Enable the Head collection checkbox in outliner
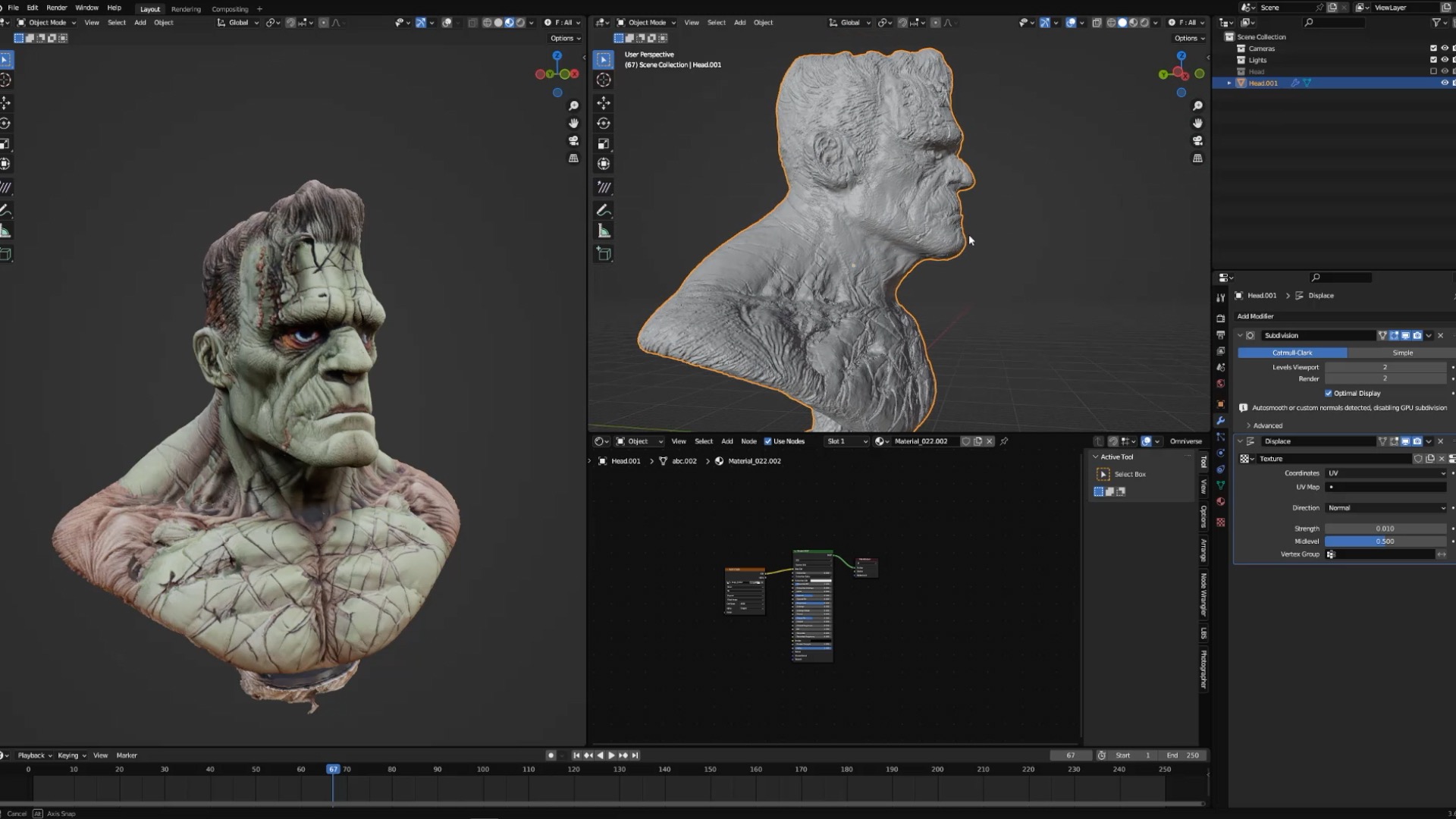 point(1433,71)
